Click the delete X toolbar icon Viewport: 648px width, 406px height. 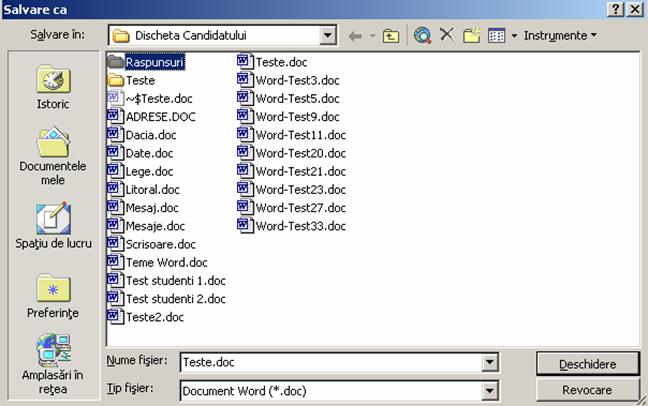[x=446, y=36]
